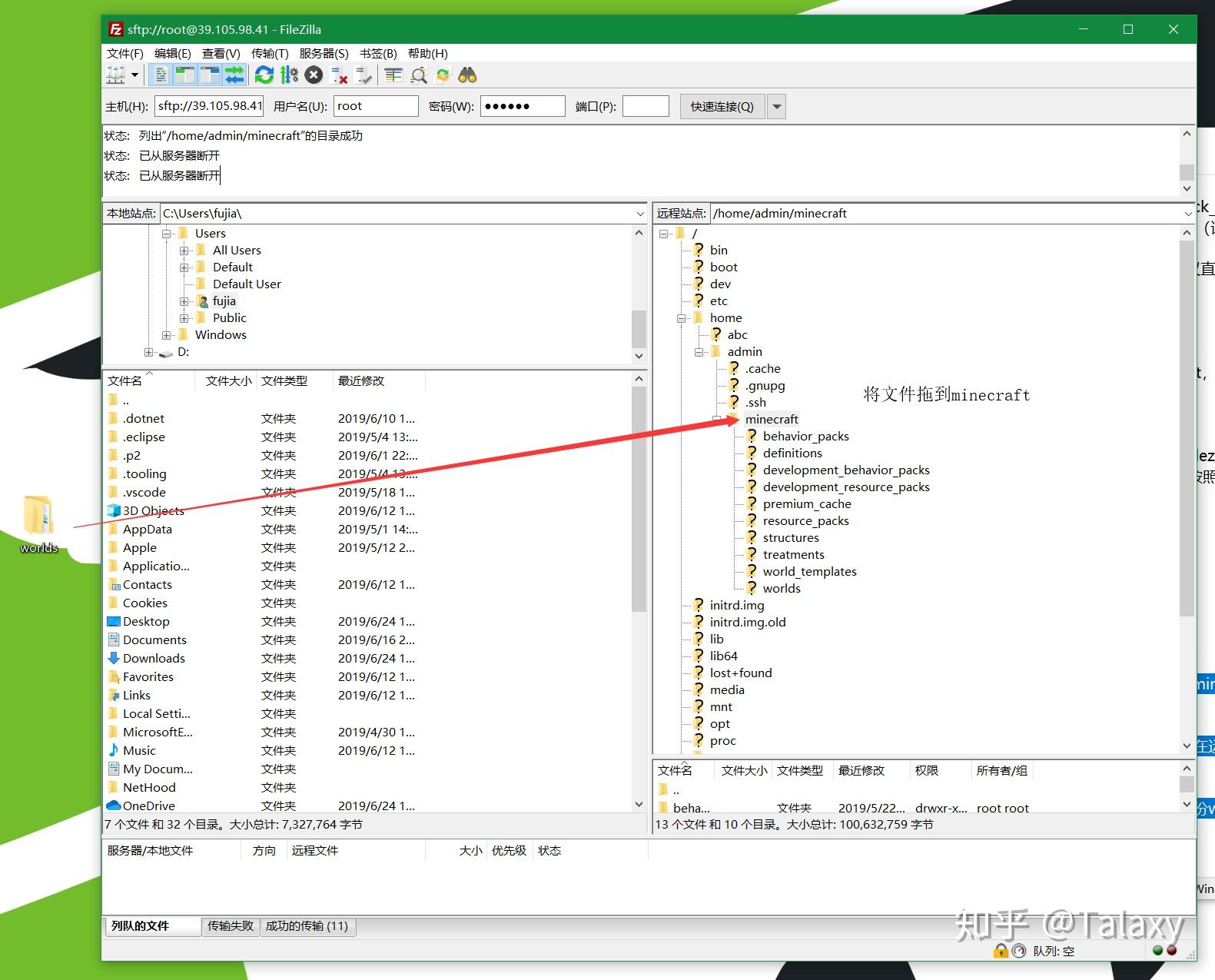The image size is (1215, 980).
Task: Toggle processing of transfer queue
Action: (289, 75)
